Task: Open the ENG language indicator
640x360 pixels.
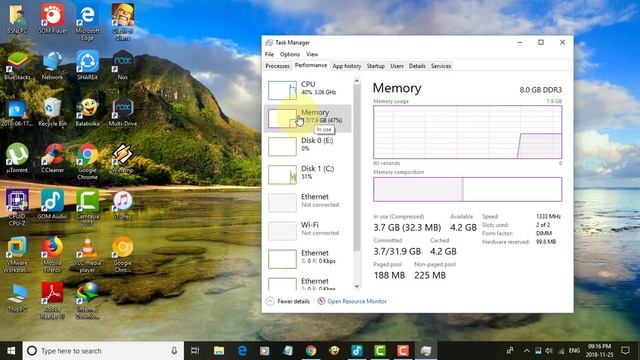Action: pos(574,351)
